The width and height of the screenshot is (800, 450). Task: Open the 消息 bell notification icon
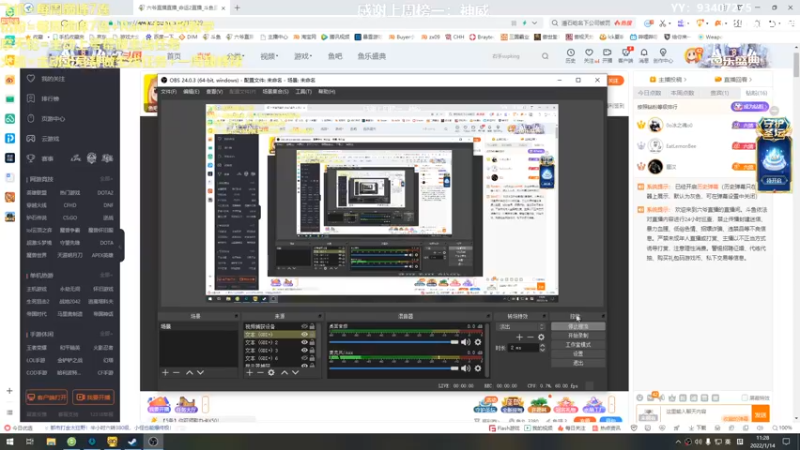[x=644, y=55]
